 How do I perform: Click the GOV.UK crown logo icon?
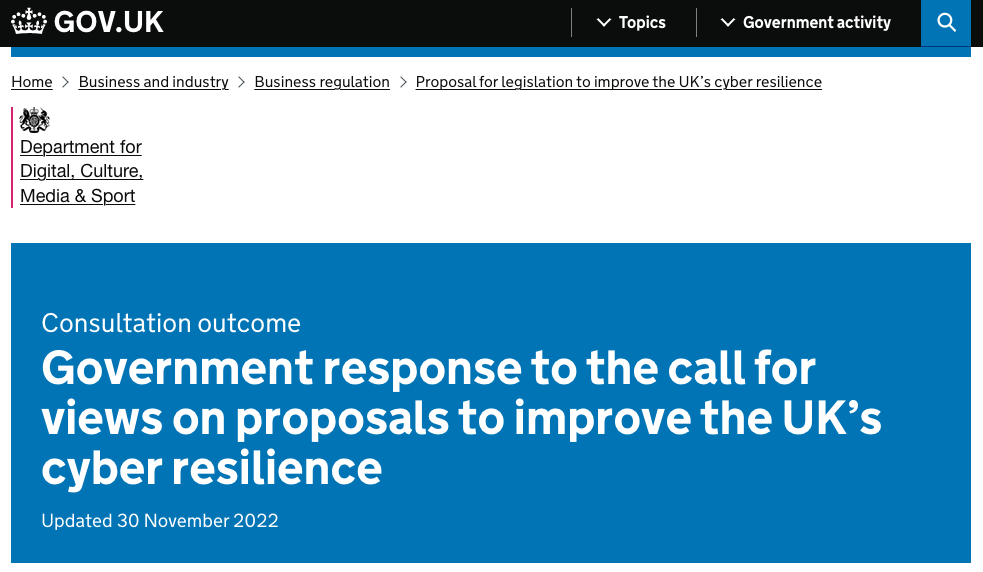29,22
